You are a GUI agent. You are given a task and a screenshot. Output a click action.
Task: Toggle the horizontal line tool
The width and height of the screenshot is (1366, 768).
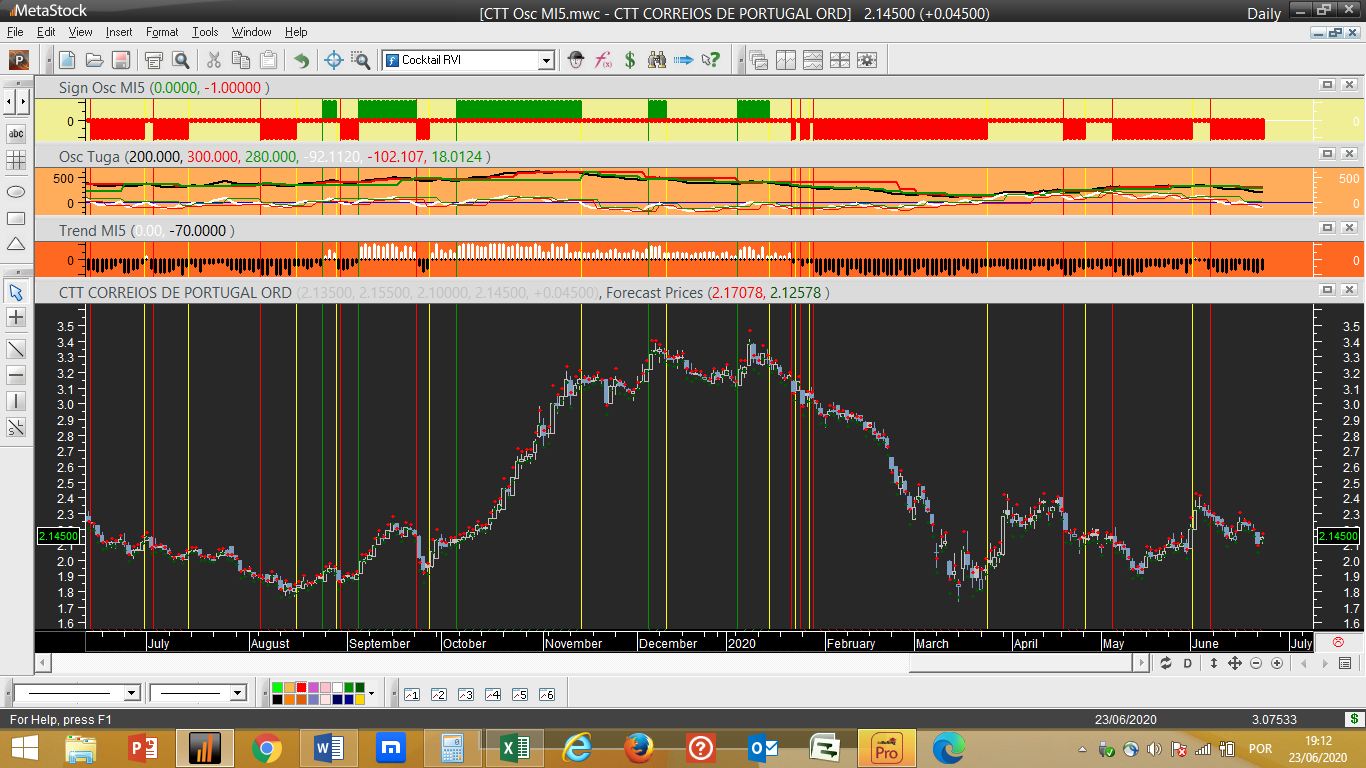[16, 375]
